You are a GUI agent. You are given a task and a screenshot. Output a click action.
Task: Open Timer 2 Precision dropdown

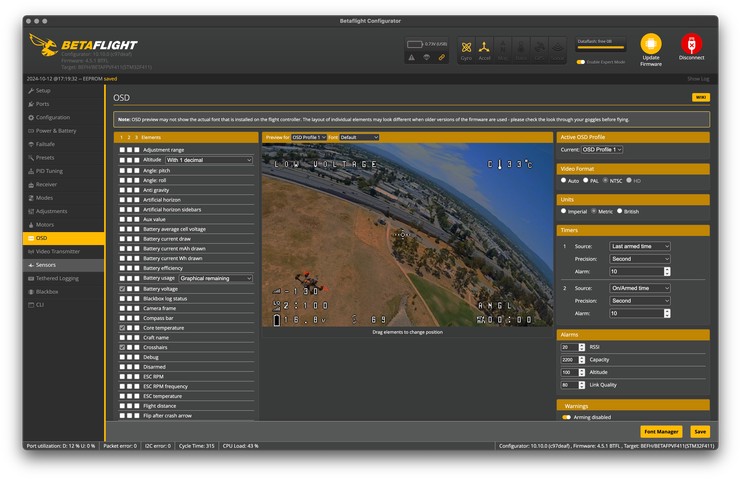pos(640,301)
